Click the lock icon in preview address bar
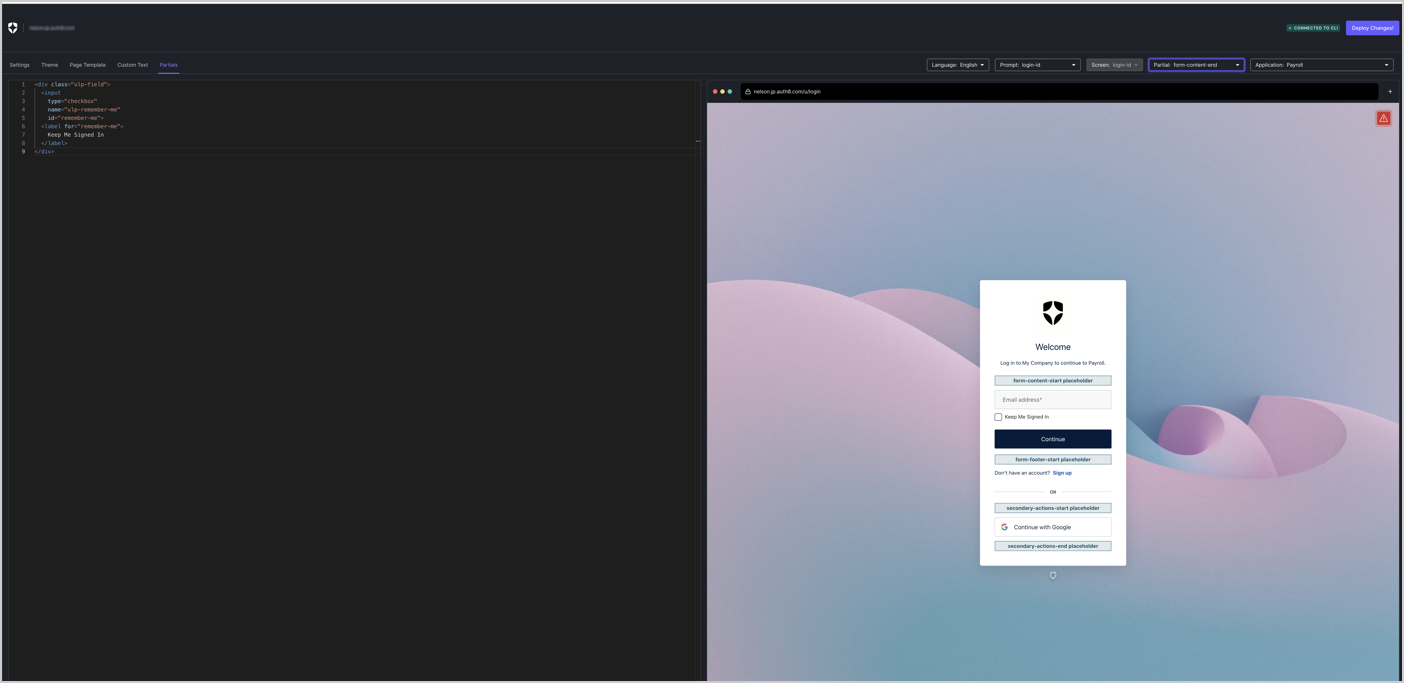Image resolution: width=1404 pixels, height=683 pixels. (748, 91)
